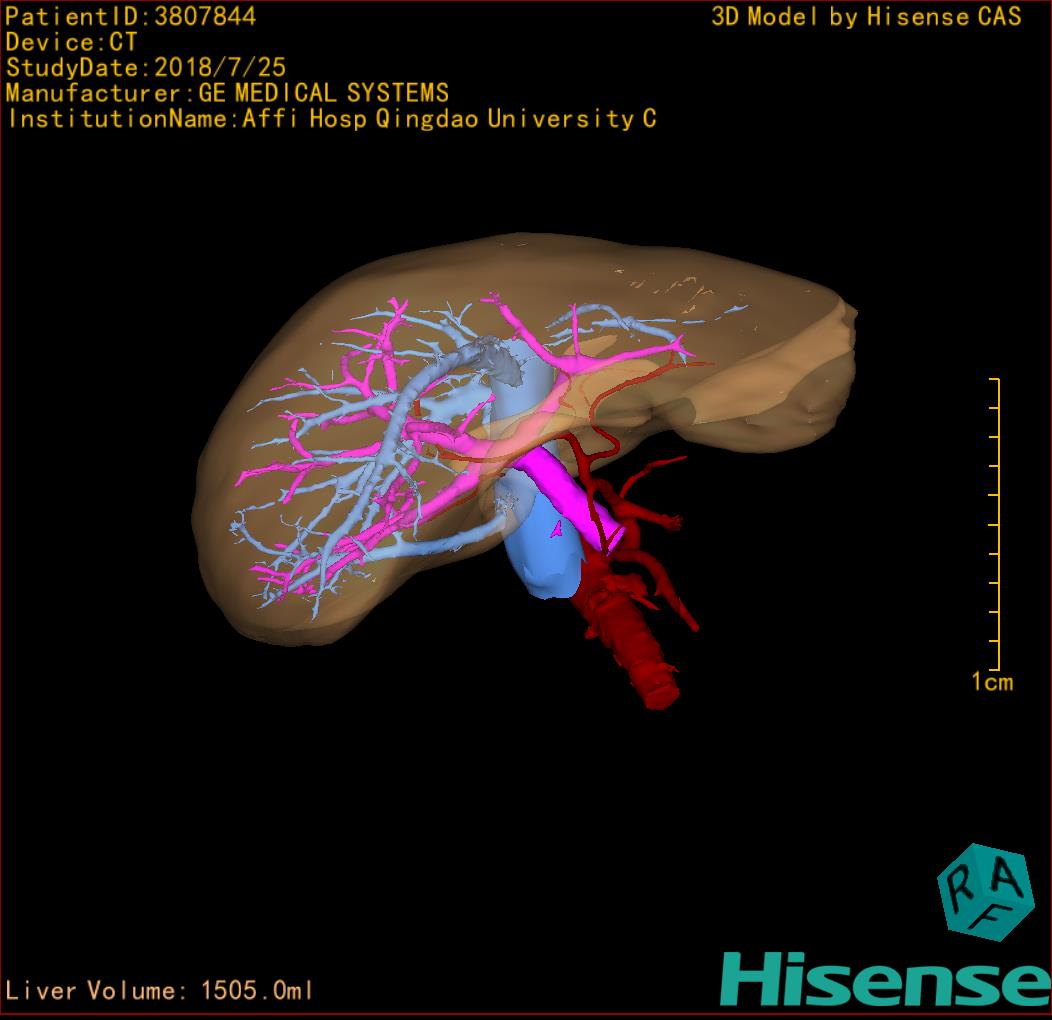Click the orientation cube in the corner
This screenshot has height=1020, width=1052.
pos(985,892)
